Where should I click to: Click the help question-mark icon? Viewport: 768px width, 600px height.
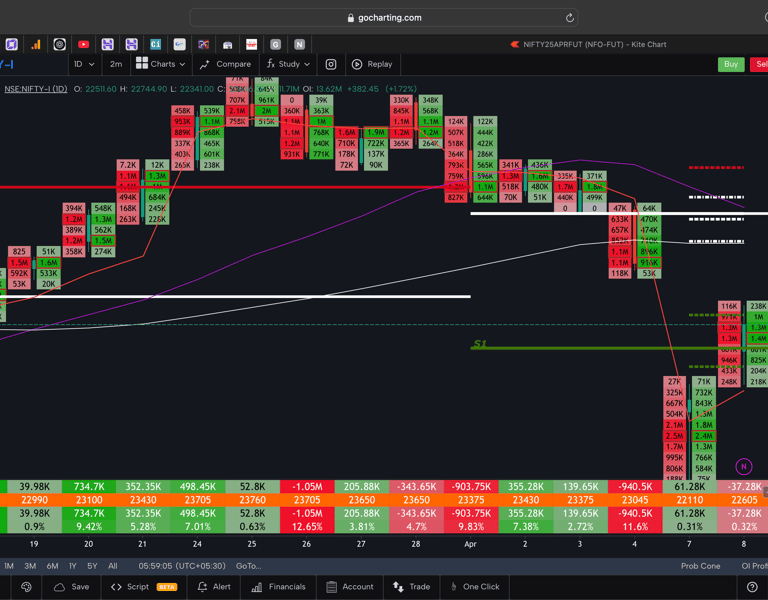tap(752, 587)
